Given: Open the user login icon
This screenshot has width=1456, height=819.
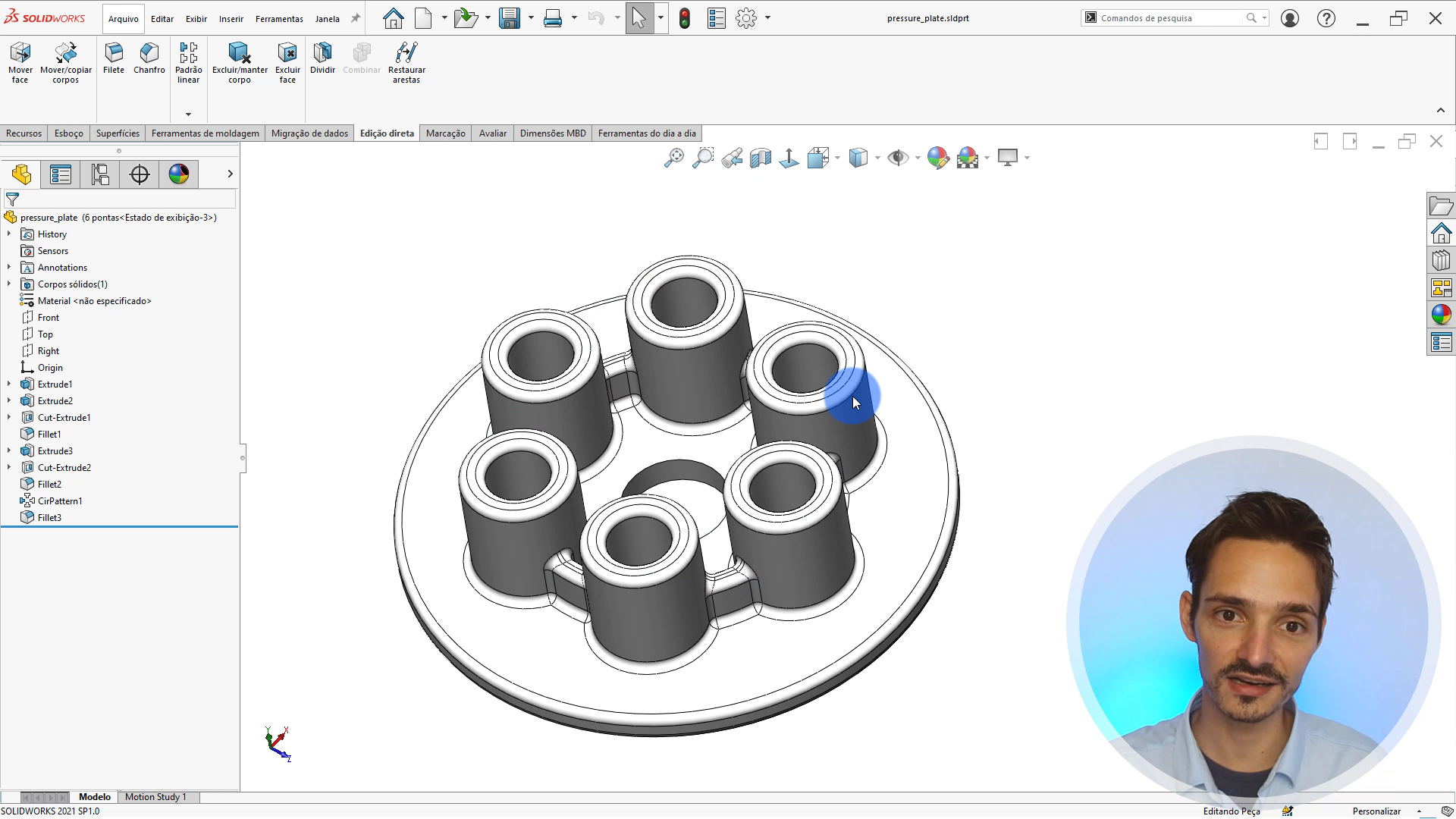Looking at the screenshot, I should [1290, 18].
